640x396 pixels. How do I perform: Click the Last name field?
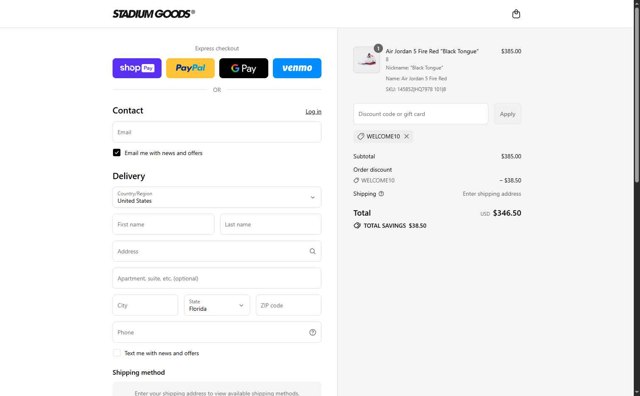coord(271,224)
